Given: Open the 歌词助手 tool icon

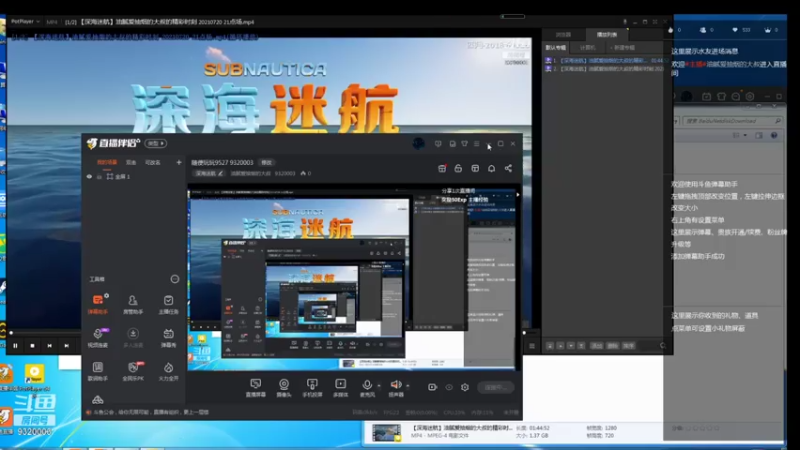Looking at the screenshot, I should pos(98,371).
